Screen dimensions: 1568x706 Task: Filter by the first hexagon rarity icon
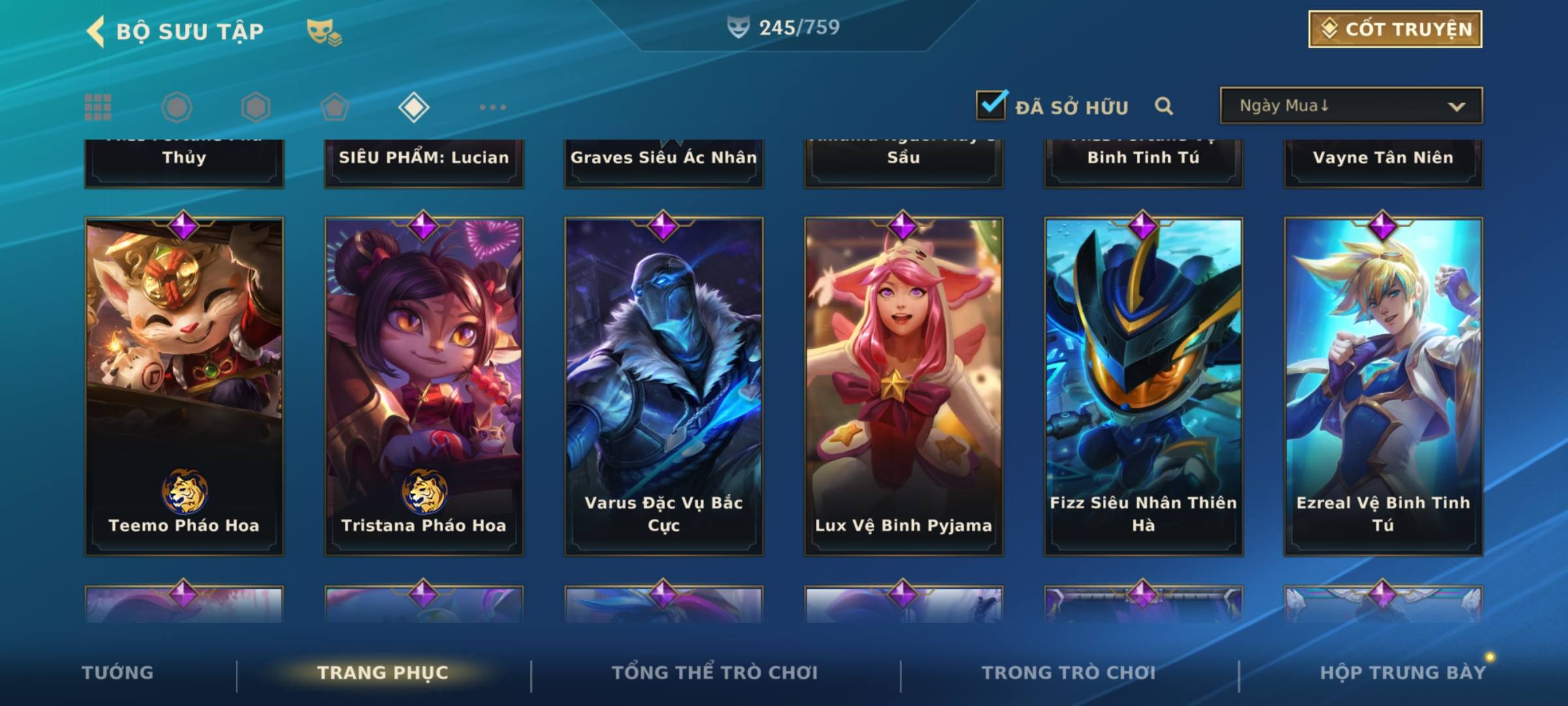(176, 107)
